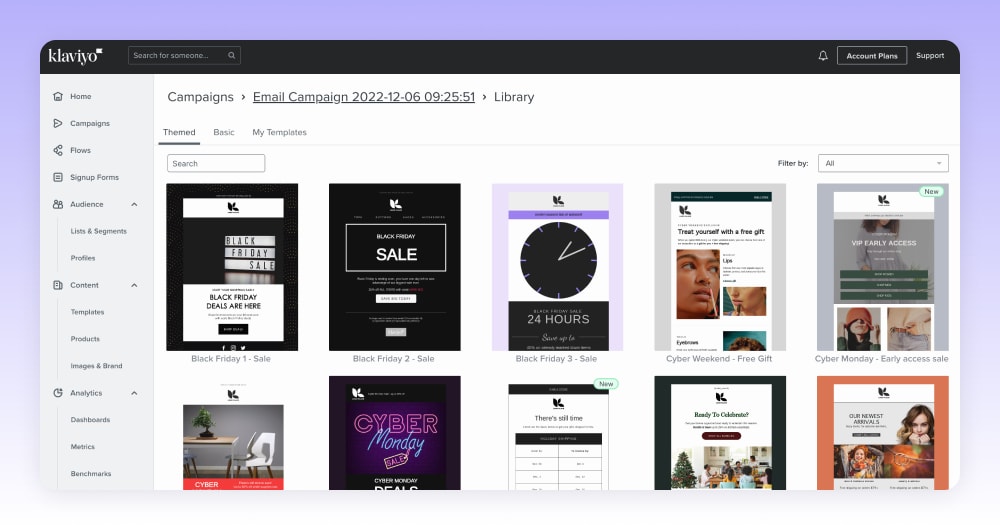Switch to the Basic tab
This screenshot has width=1000, height=530.
(x=224, y=132)
